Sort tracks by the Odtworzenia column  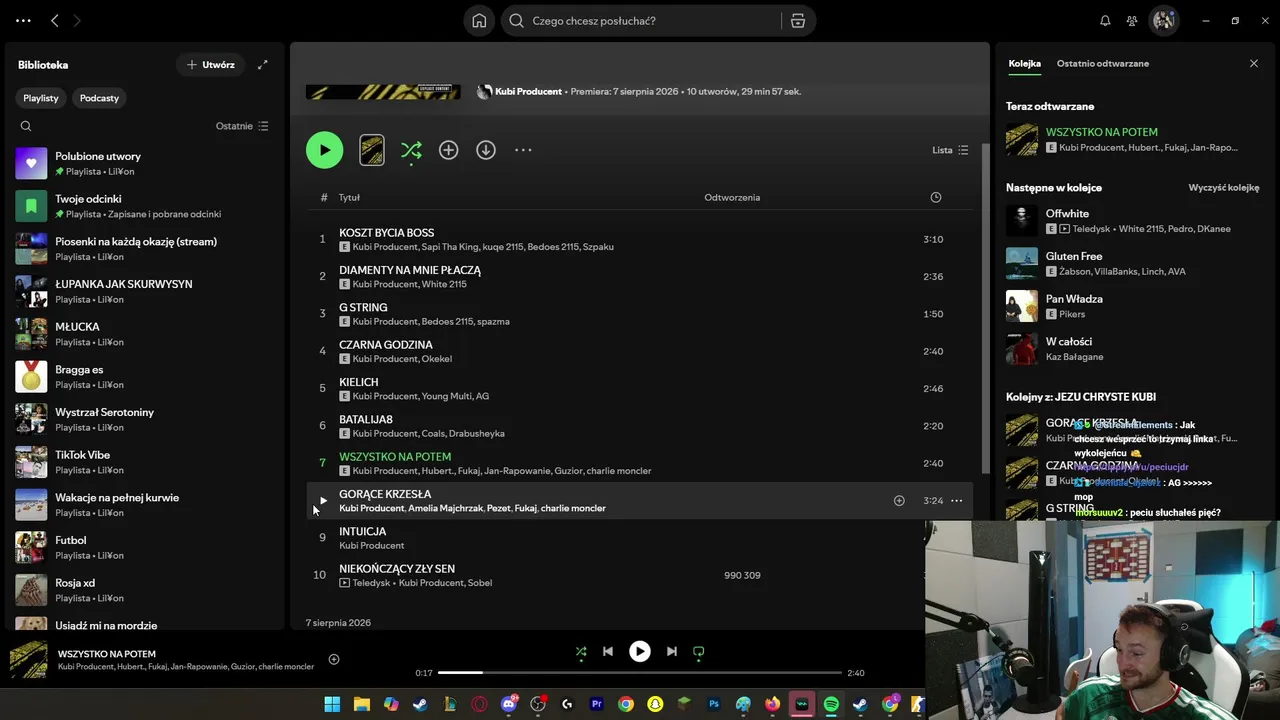pos(732,197)
